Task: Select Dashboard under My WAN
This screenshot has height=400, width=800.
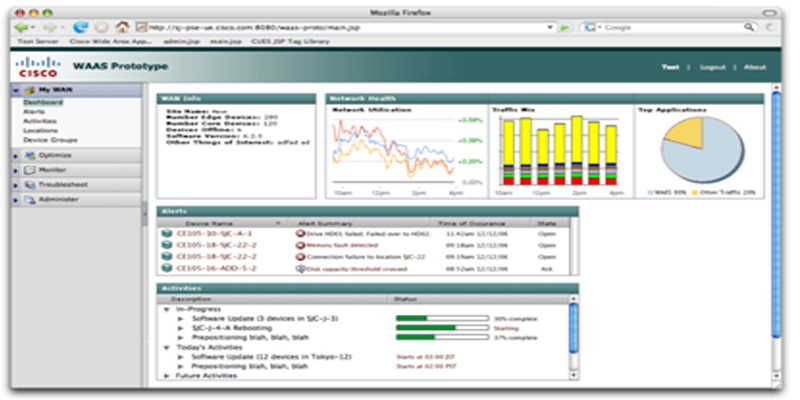Action: (43, 103)
